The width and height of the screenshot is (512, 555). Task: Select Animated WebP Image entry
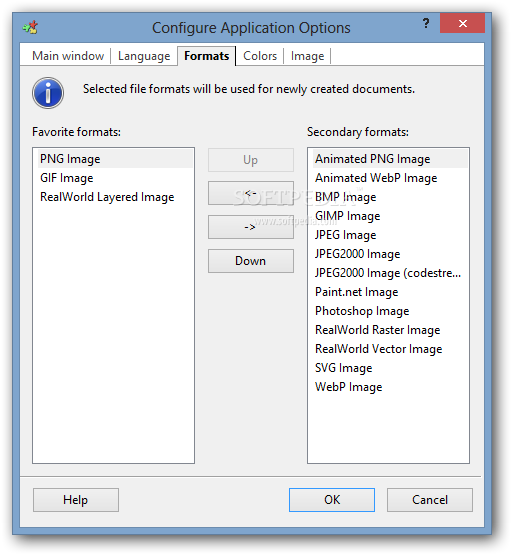pyautogui.click(x=390, y=178)
